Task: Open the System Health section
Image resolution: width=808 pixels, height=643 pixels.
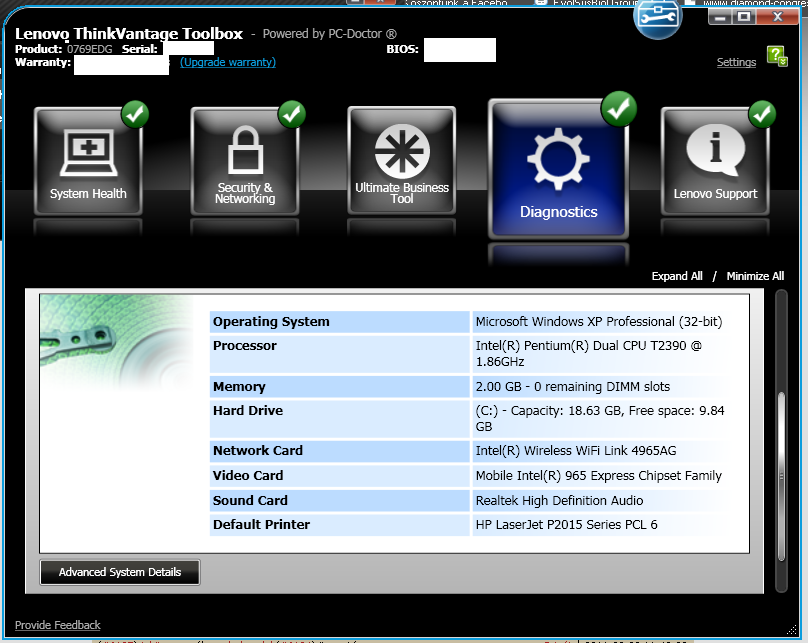Action: (88, 161)
